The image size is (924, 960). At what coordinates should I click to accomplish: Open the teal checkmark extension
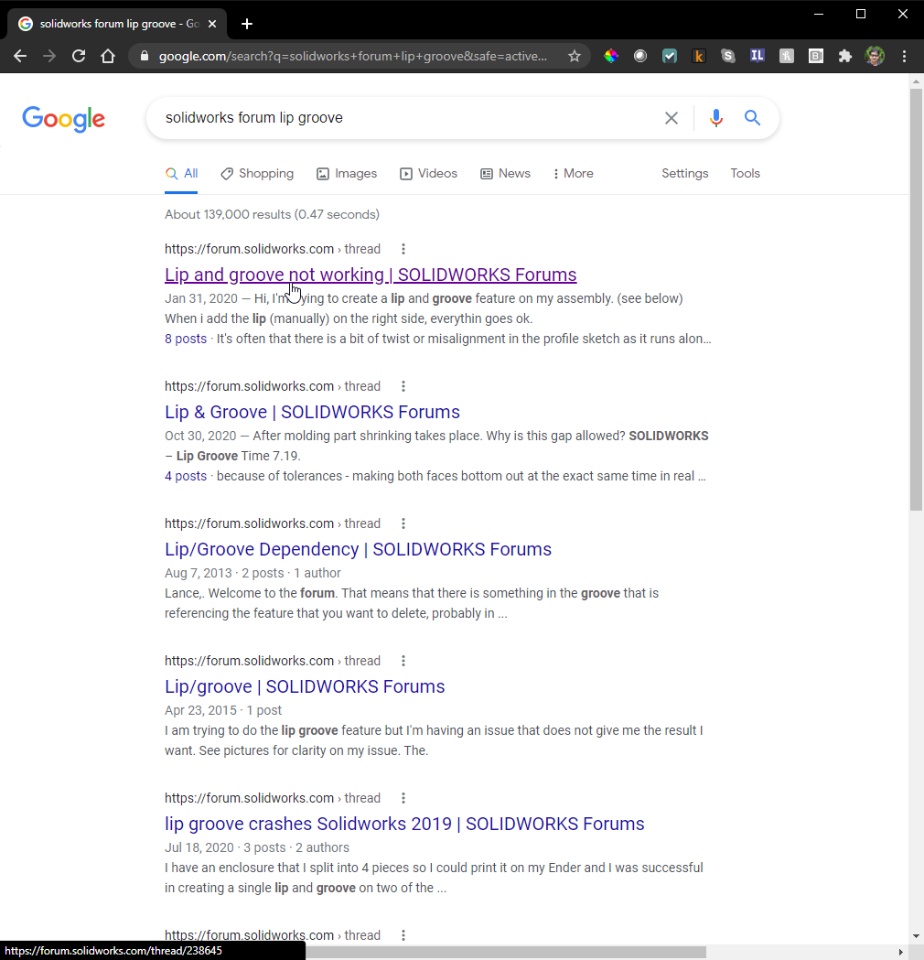[x=669, y=56]
